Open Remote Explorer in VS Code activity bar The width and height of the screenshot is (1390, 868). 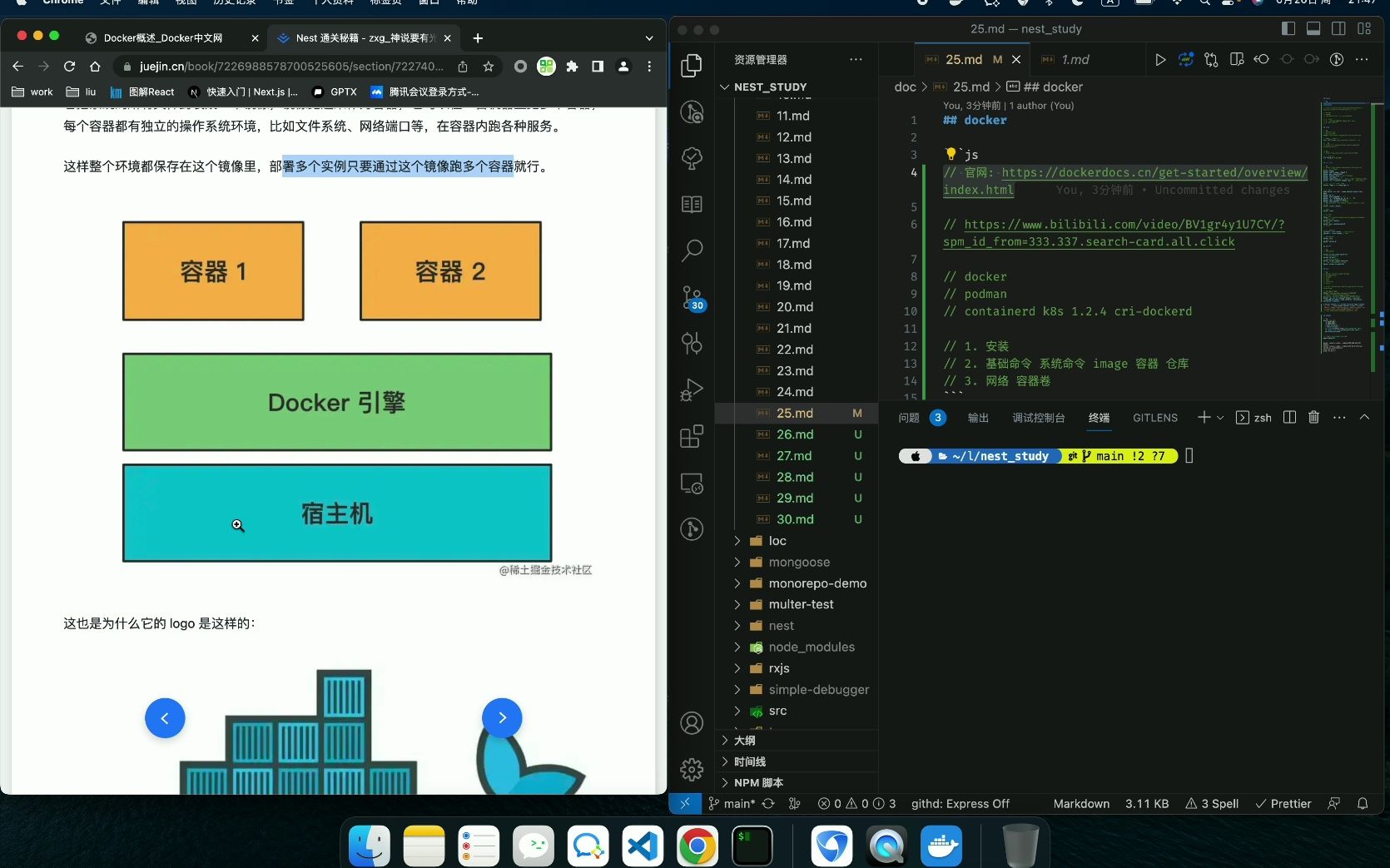coord(692,483)
